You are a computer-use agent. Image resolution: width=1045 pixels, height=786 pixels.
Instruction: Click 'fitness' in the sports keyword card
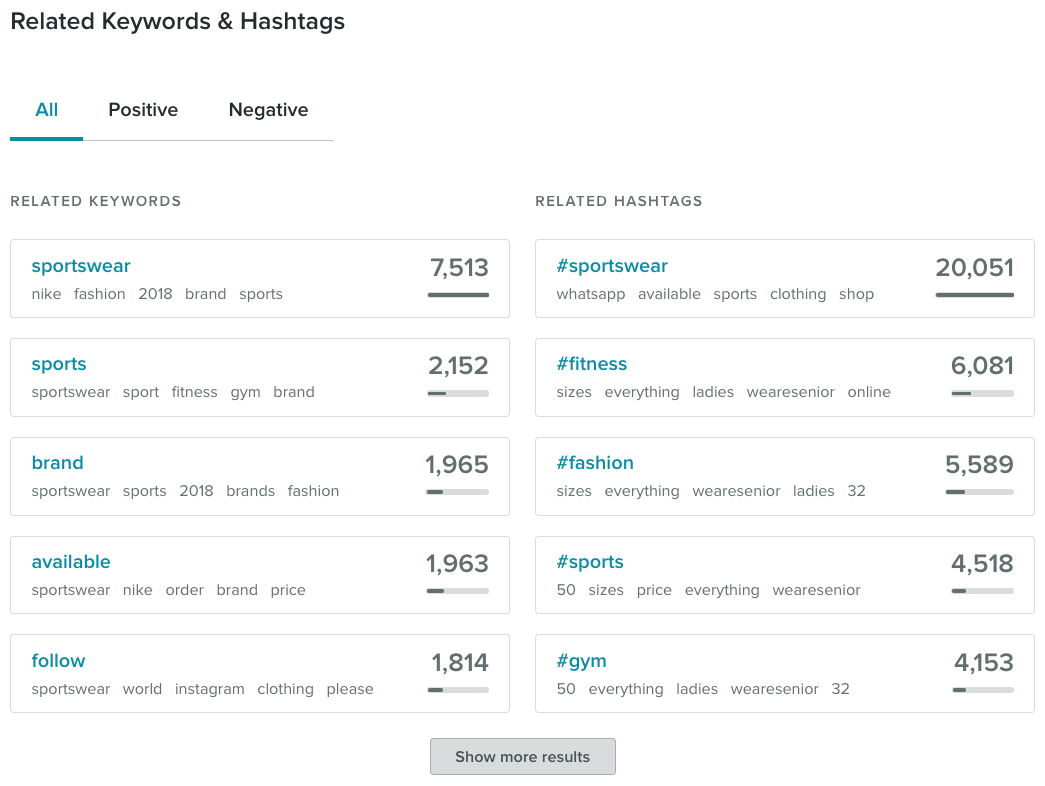tap(195, 392)
